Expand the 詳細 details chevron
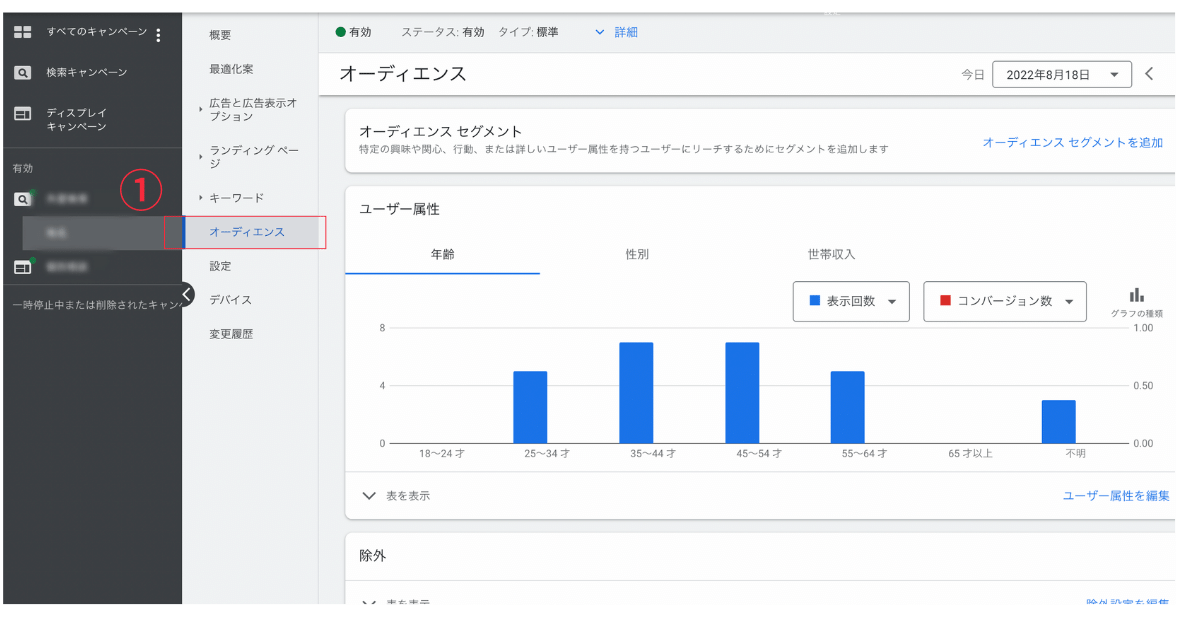This screenshot has width=1200, height=630. 600,32
